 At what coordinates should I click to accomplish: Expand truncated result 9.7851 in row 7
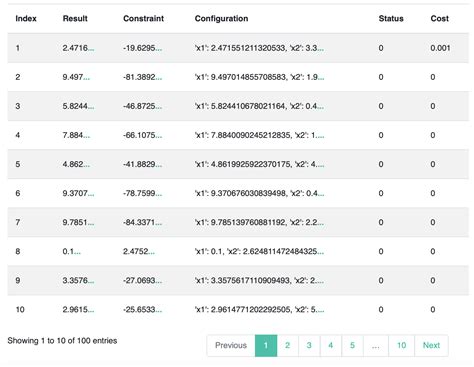(91, 223)
